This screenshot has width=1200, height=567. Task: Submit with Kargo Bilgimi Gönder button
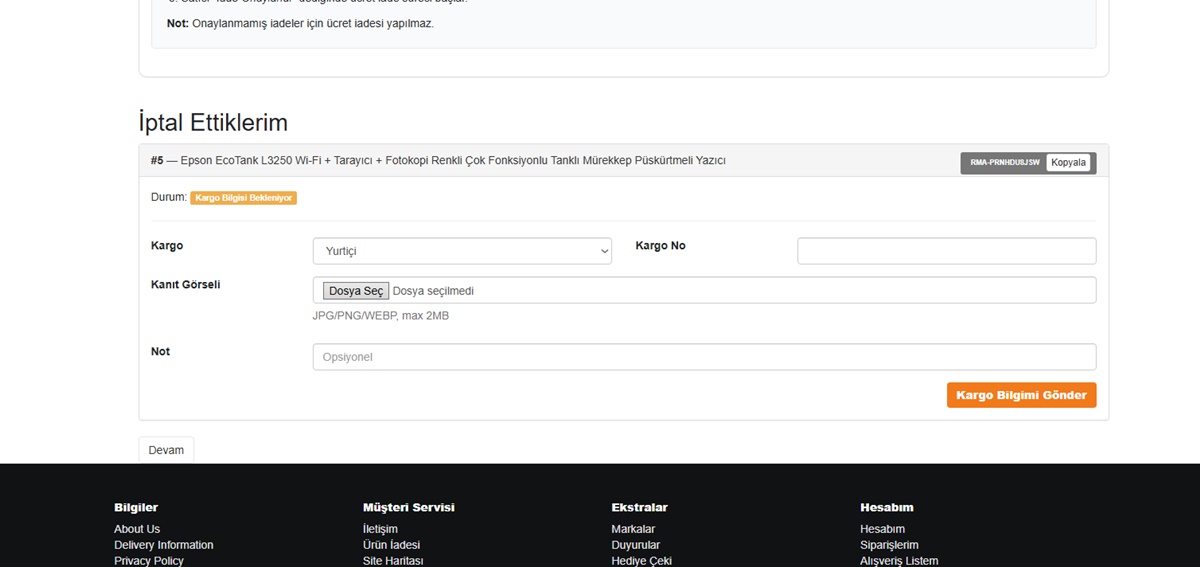pos(1021,395)
